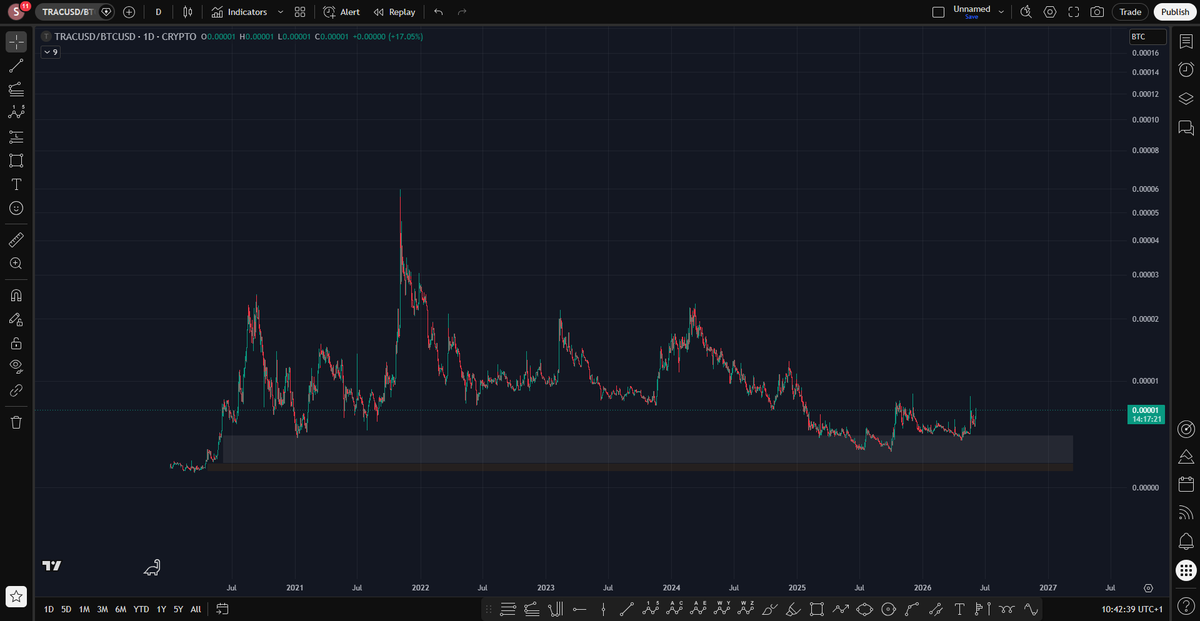Open the XABCD patterns tool in left sidebar

16,113
